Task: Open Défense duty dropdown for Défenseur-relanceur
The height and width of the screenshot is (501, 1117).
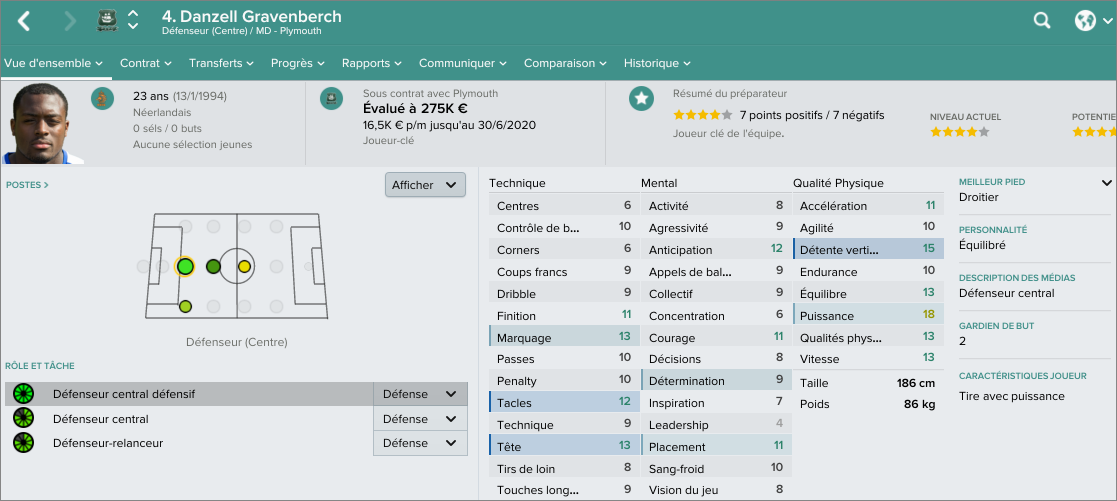Action: (420, 443)
